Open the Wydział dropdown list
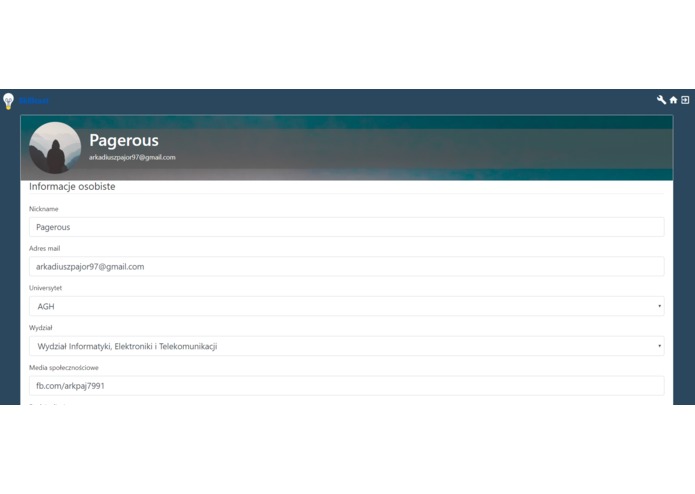695x494 pixels. tap(347, 346)
